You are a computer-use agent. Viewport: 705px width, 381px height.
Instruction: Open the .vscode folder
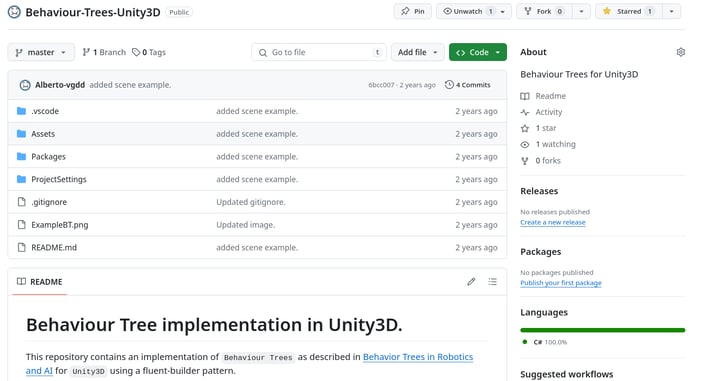[45, 111]
